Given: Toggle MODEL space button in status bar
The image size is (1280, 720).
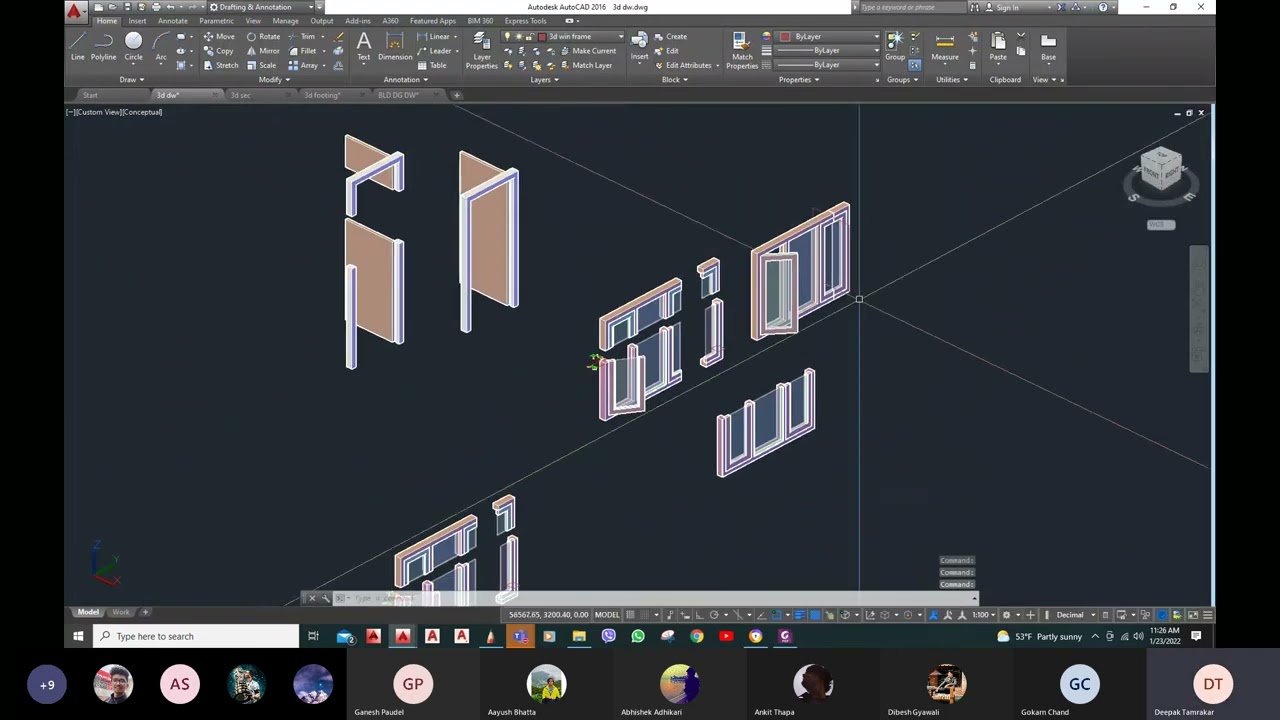Looking at the screenshot, I should 607,615.
